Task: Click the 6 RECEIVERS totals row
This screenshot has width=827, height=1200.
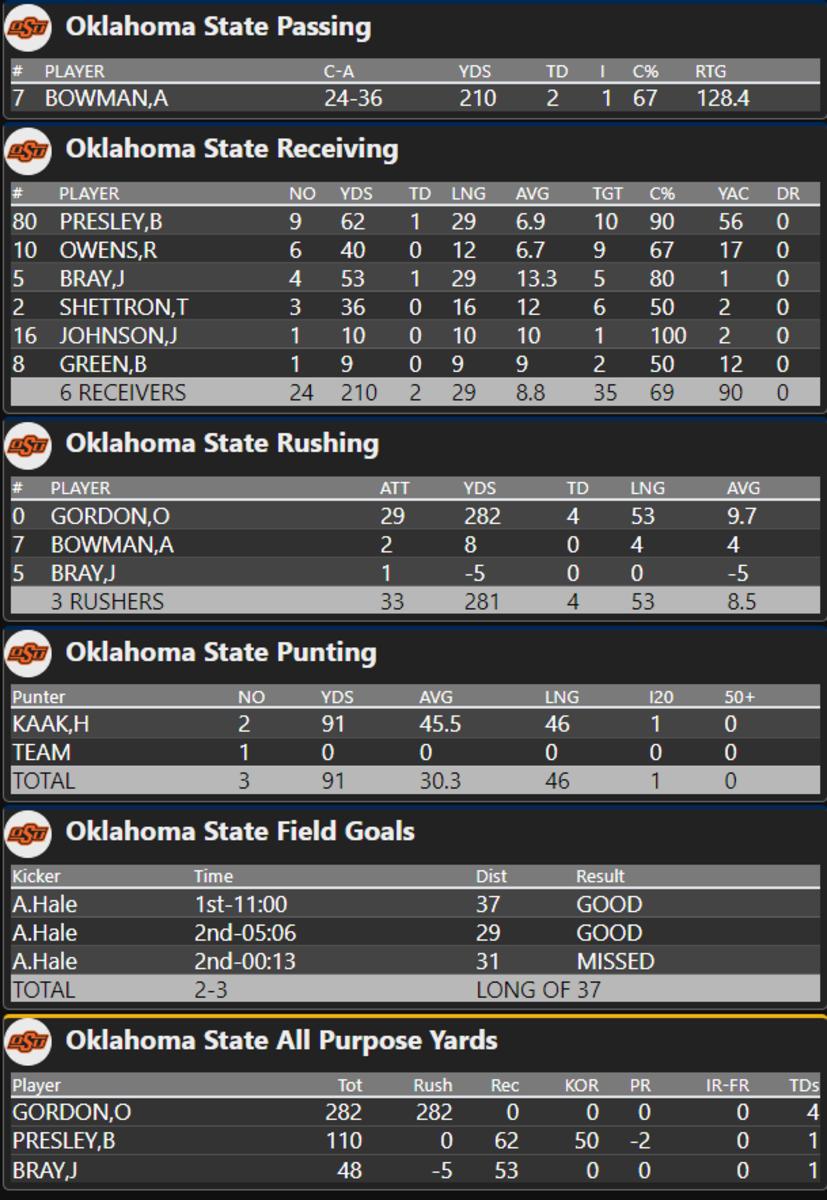Action: (122, 392)
